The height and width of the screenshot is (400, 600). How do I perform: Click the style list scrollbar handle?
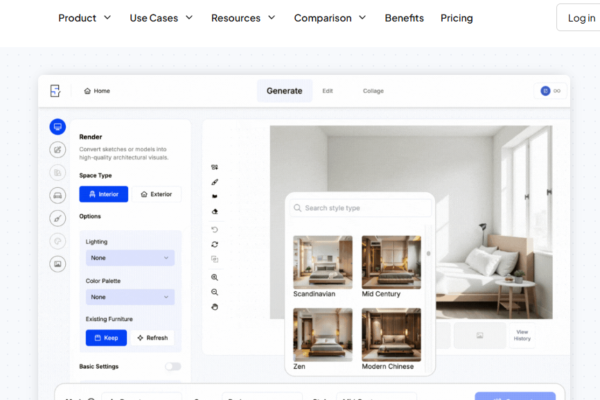point(429,253)
